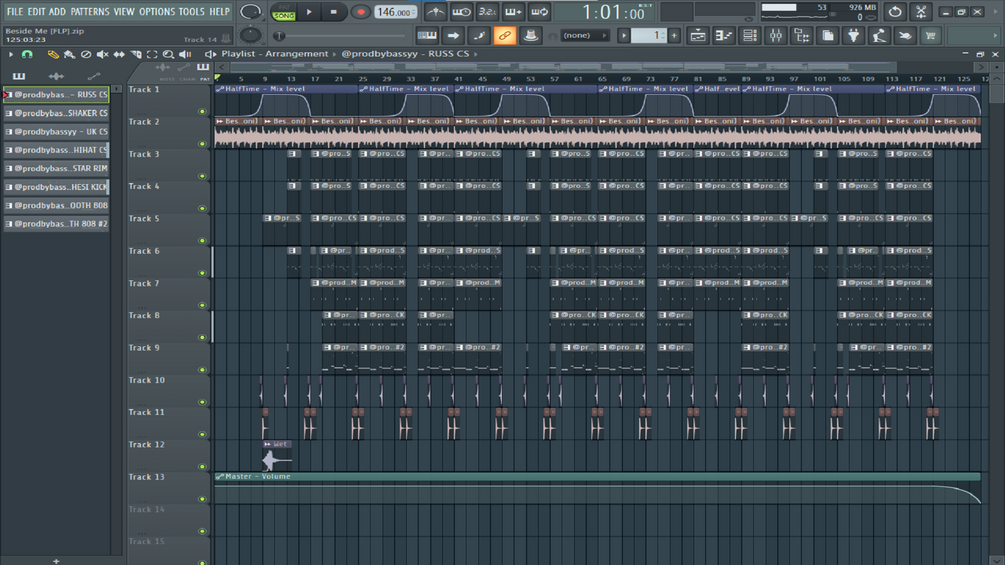Open the content library shopping cart
The width and height of the screenshot is (1005, 565).
[x=931, y=35]
